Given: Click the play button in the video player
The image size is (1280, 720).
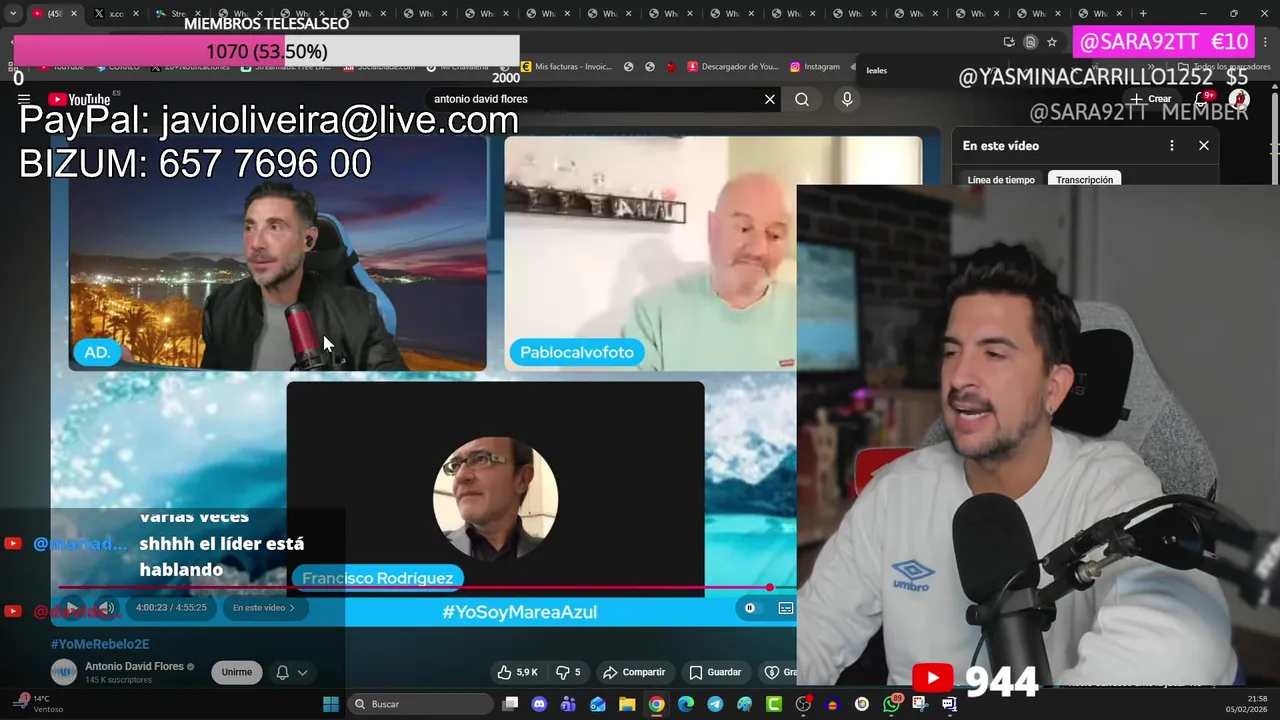Looking at the screenshot, I should tap(72, 607).
